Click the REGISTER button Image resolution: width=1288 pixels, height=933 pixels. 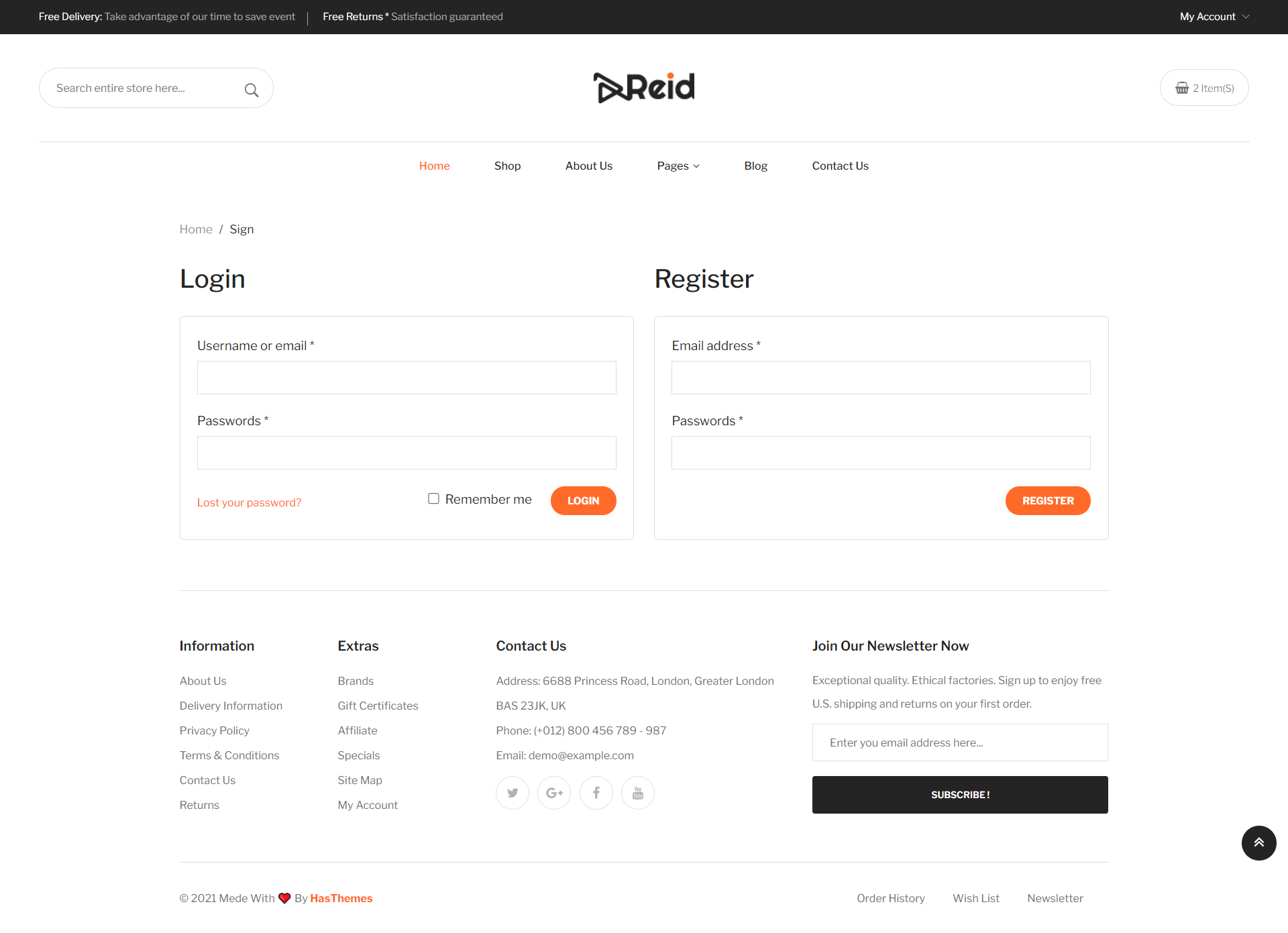click(x=1047, y=501)
